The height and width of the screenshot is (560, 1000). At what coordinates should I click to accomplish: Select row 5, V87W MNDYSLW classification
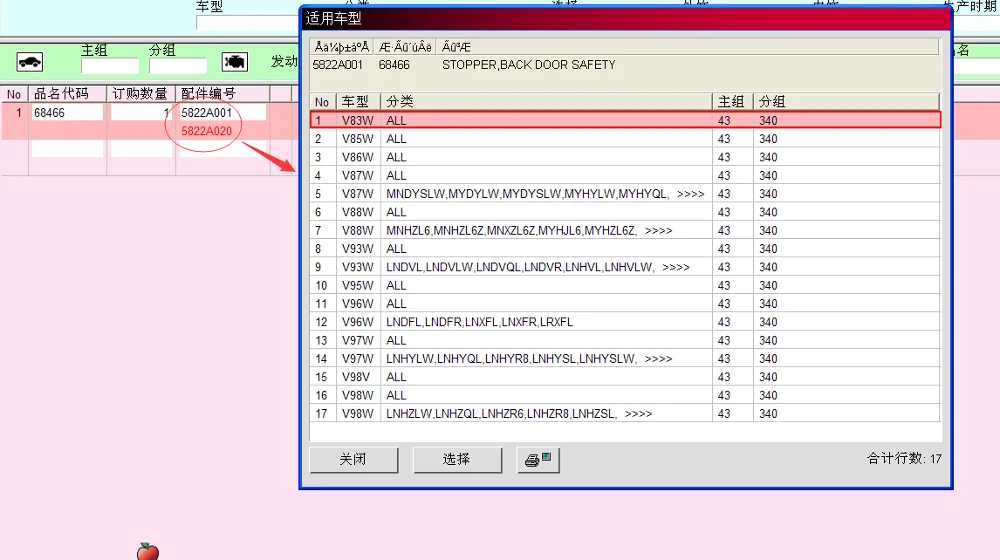tap(625, 193)
